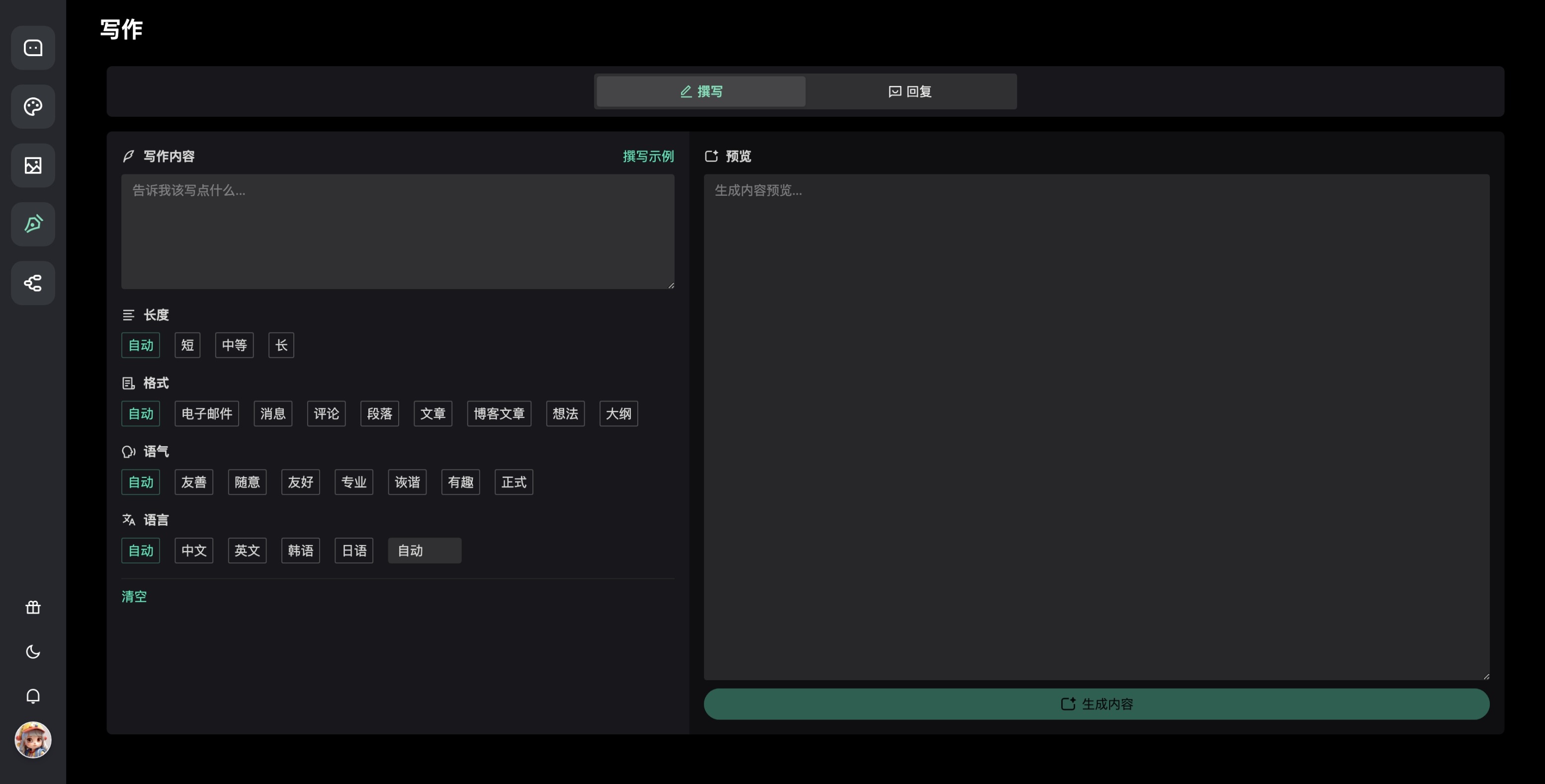Click the 清空 link
This screenshot has height=784, width=1545.
click(x=134, y=596)
